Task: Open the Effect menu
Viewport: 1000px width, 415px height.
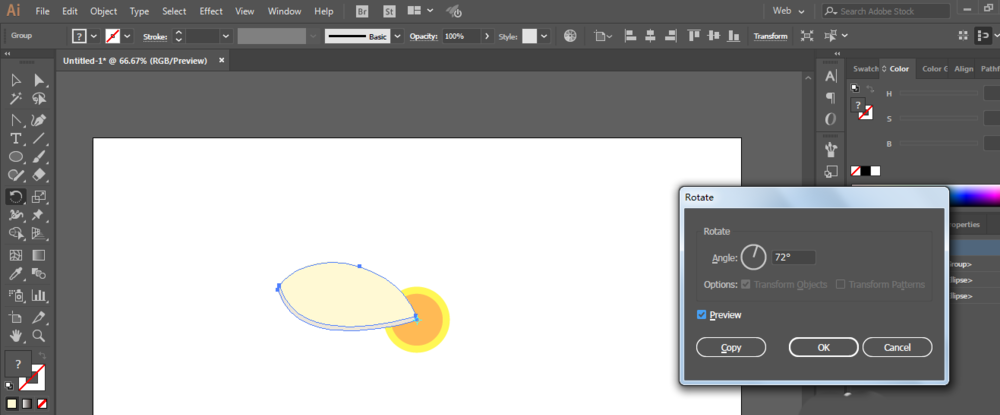Action: 211,11
